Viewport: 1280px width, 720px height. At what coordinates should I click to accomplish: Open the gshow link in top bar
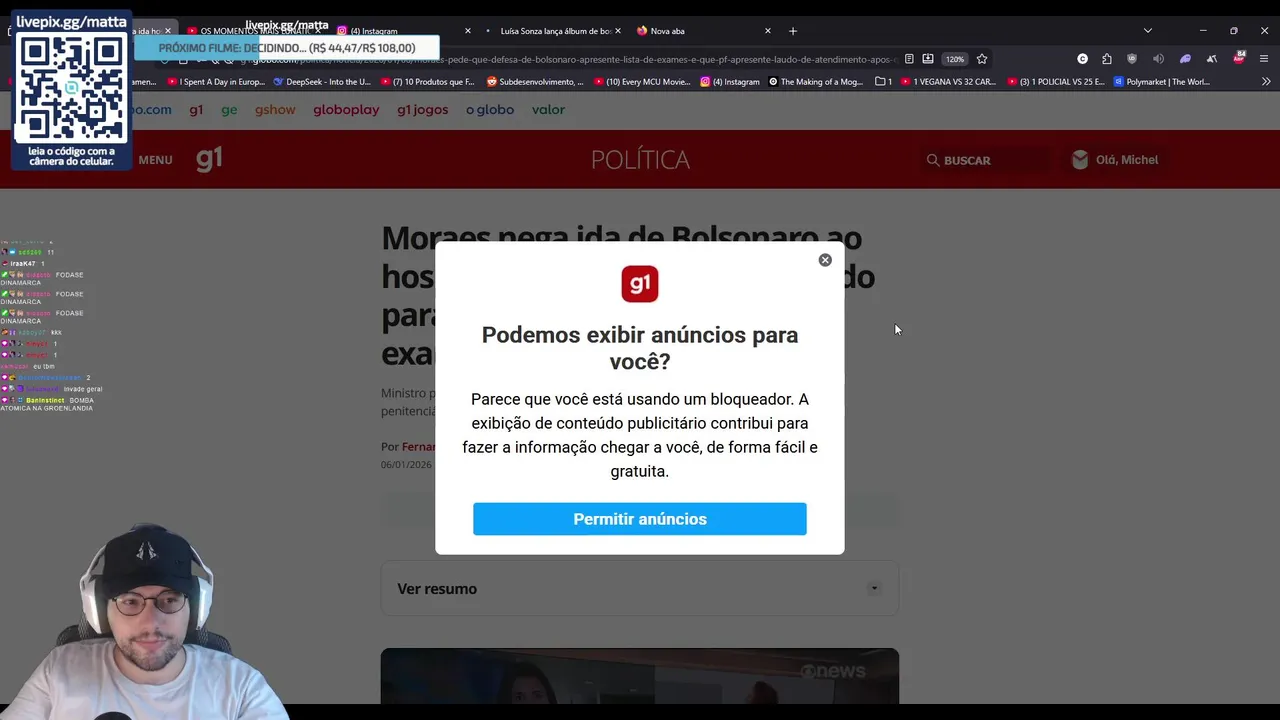(275, 110)
